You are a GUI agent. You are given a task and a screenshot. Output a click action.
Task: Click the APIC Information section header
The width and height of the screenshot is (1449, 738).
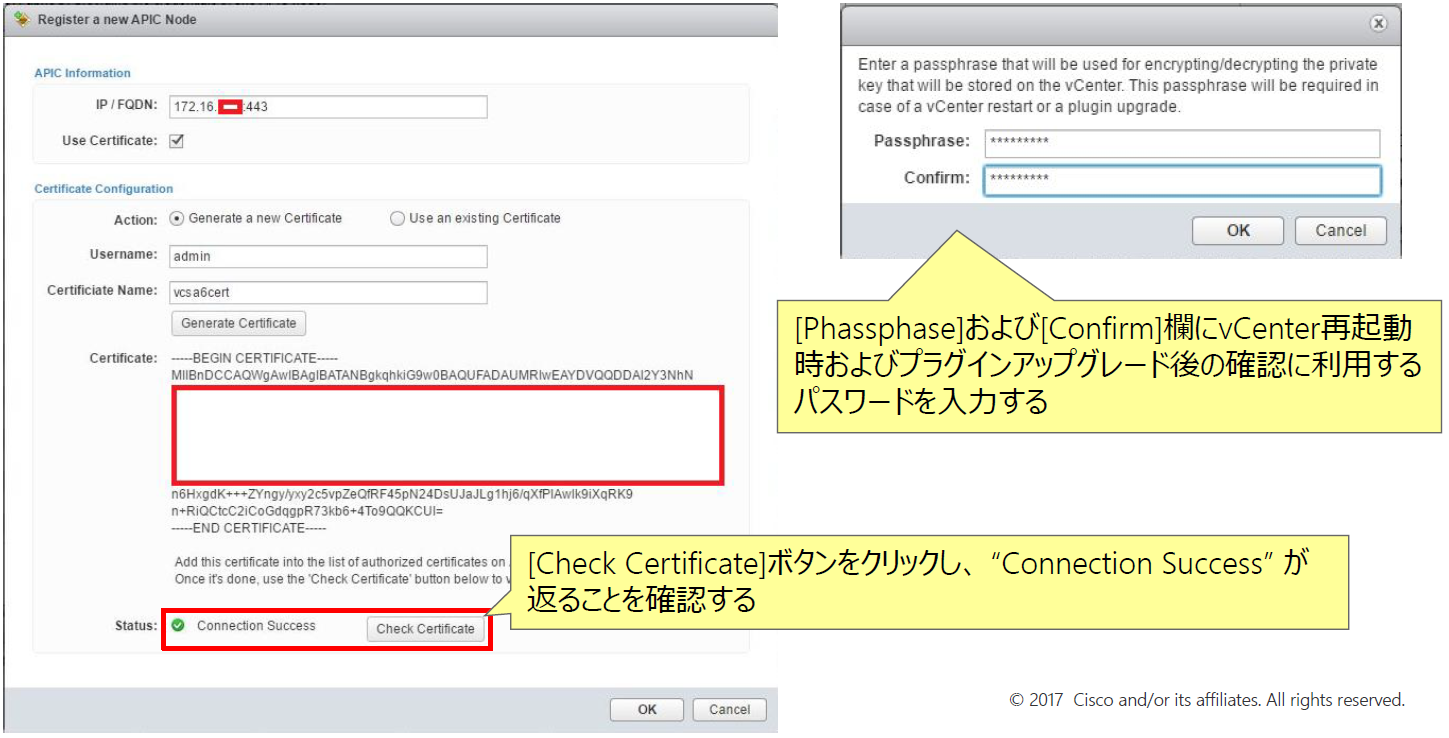click(82, 73)
